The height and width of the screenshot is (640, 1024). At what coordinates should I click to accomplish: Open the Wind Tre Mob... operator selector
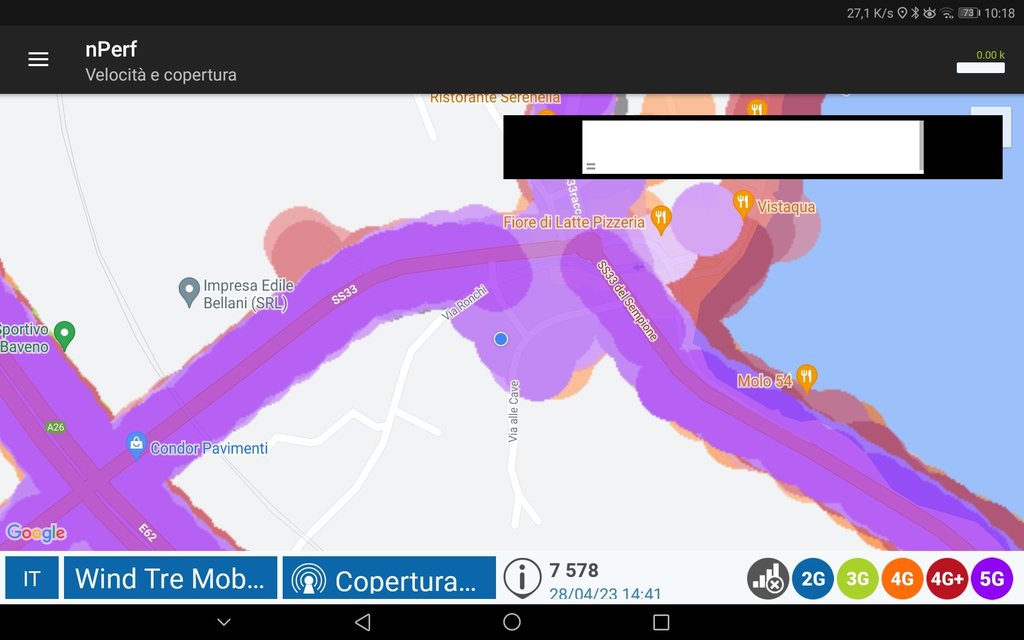[170, 578]
